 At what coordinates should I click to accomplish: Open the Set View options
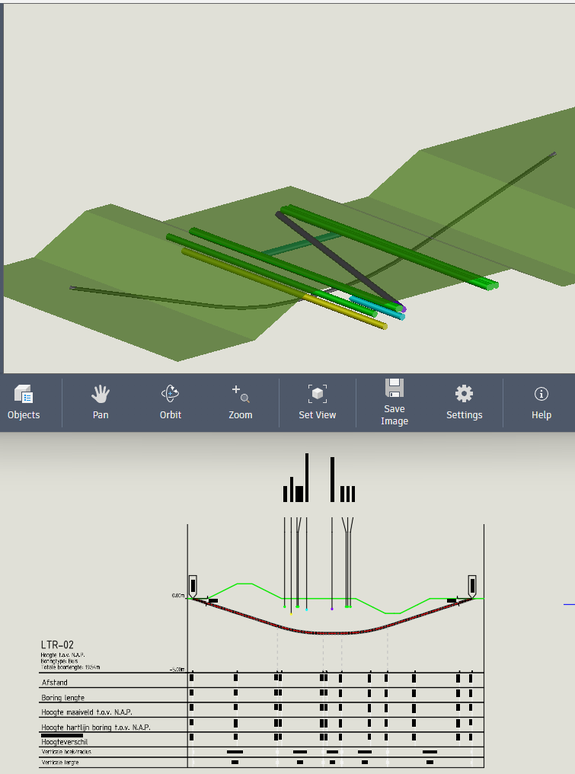317,402
